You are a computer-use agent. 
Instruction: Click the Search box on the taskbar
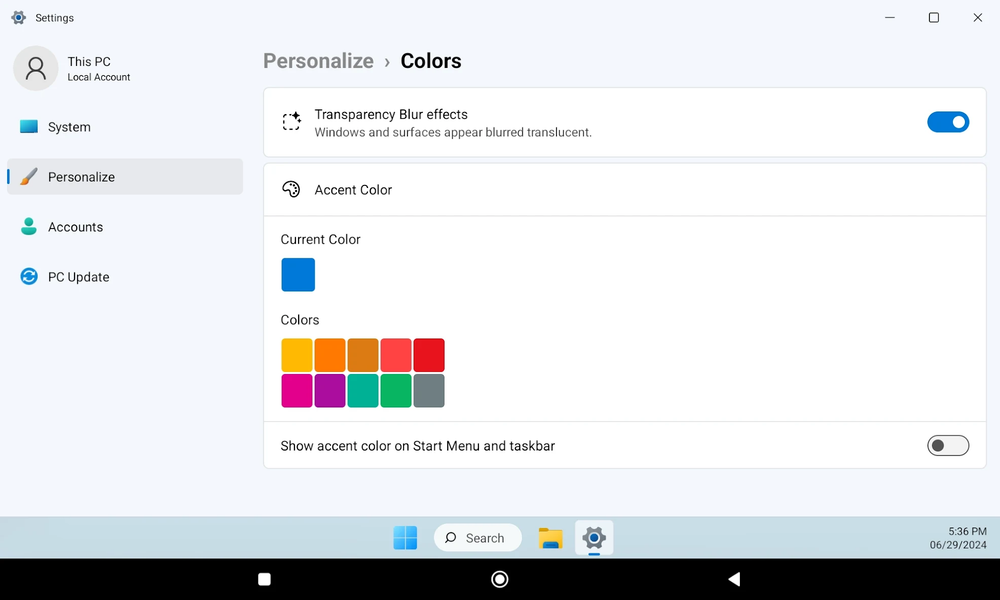(x=478, y=538)
